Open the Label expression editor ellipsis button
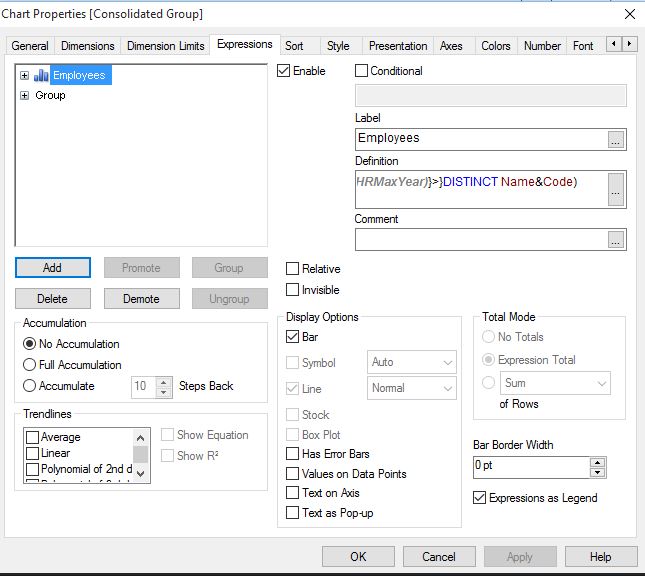 coord(615,139)
